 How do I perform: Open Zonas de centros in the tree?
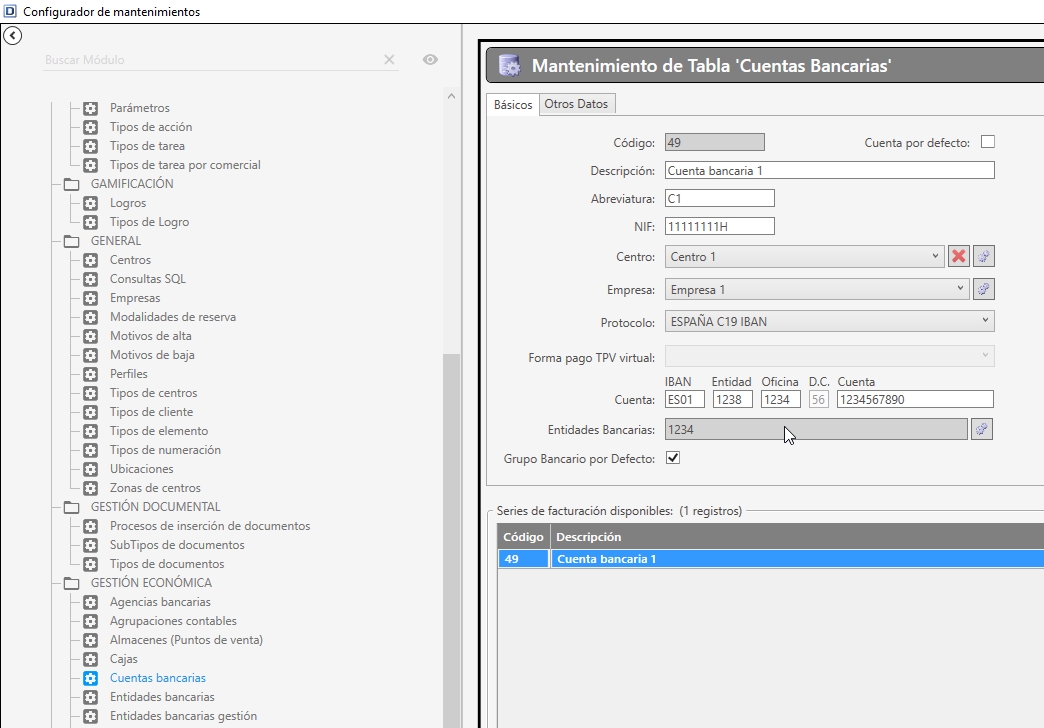click(x=155, y=488)
